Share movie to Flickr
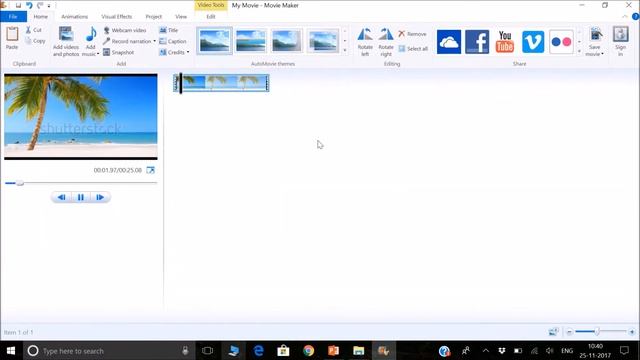The height and width of the screenshot is (360, 640). (561, 42)
